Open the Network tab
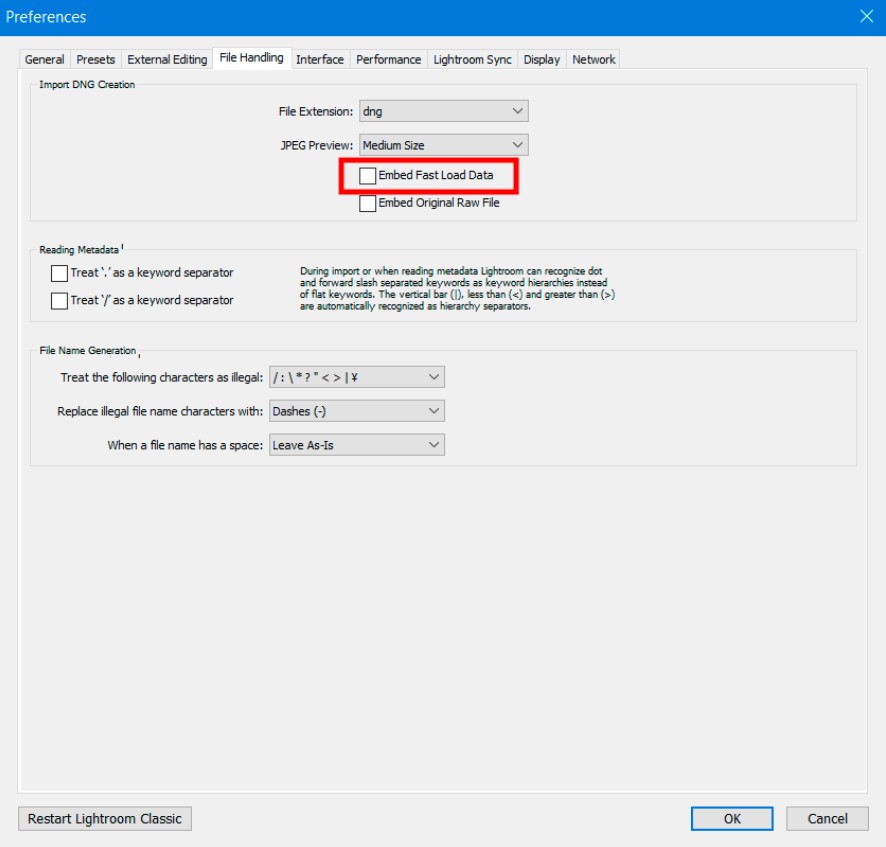The image size is (886, 847). click(x=593, y=59)
